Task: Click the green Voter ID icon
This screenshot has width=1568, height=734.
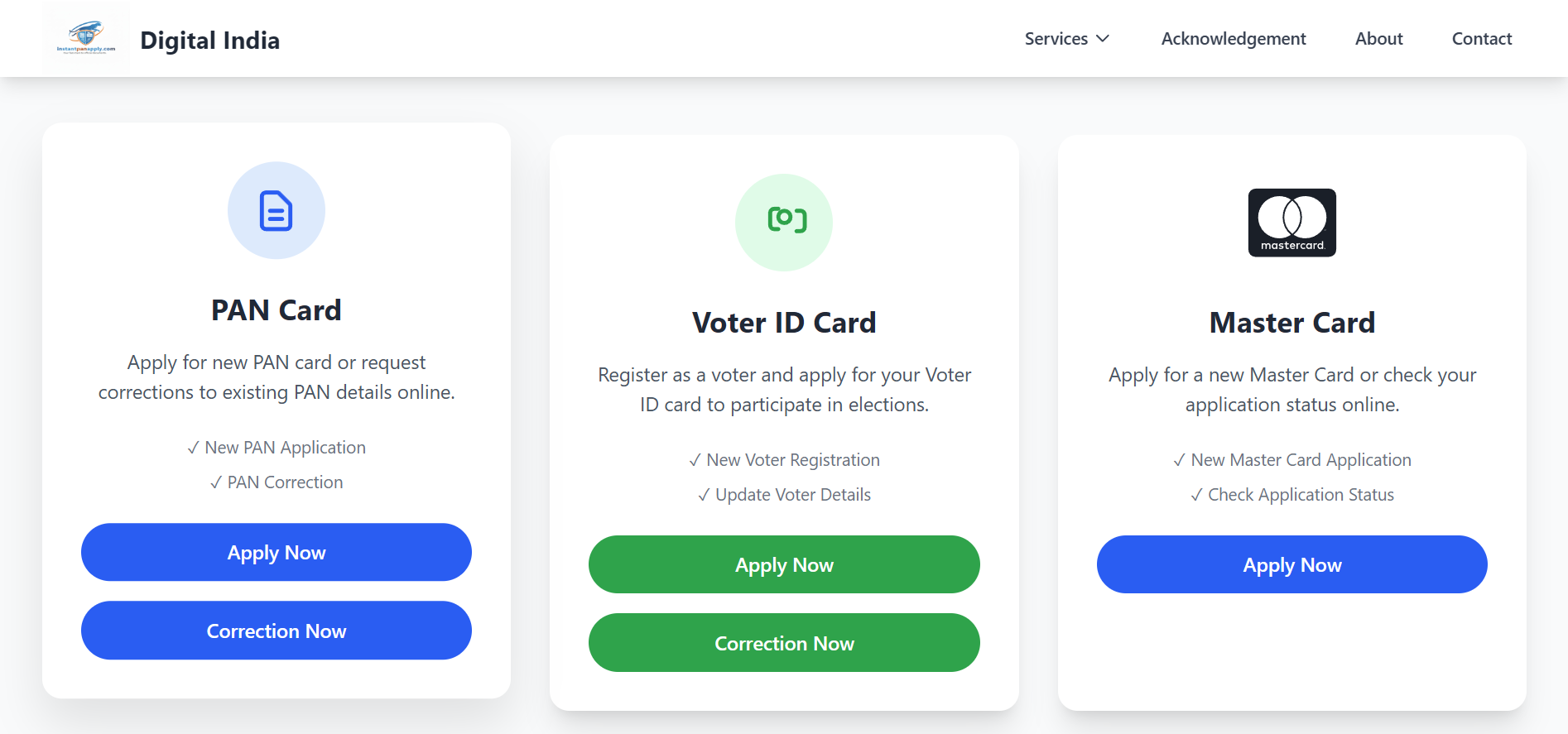Action: 784,222
